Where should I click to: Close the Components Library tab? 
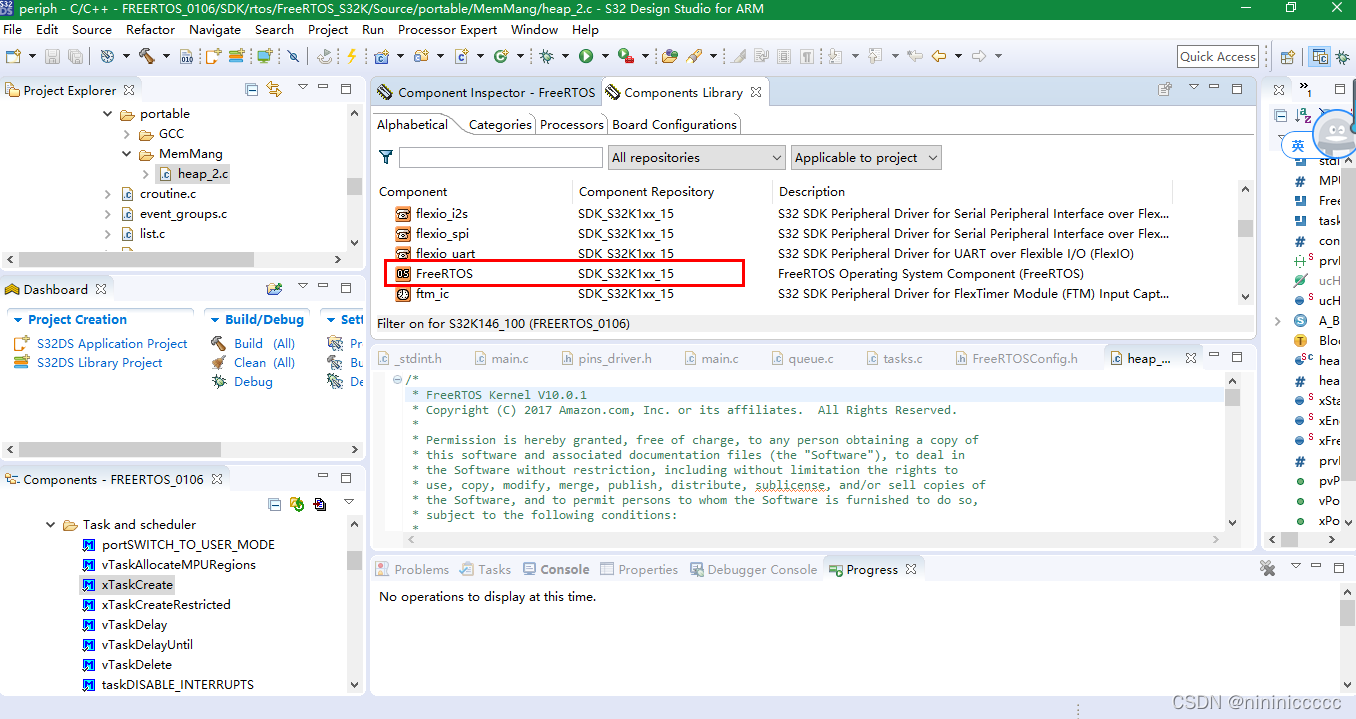(x=756, y=92)
